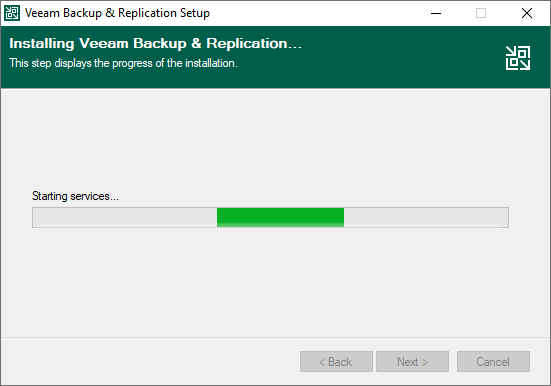Click the empty progress bar portion left of green
Screen dimensions: 551x386
click(x=125, y=217)
